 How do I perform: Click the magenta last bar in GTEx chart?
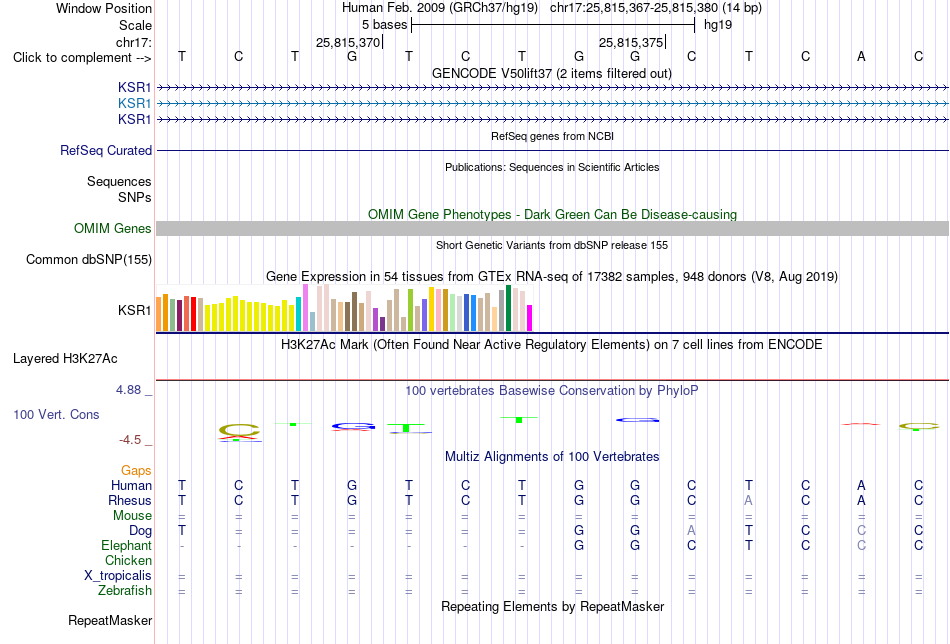point(529,318)
